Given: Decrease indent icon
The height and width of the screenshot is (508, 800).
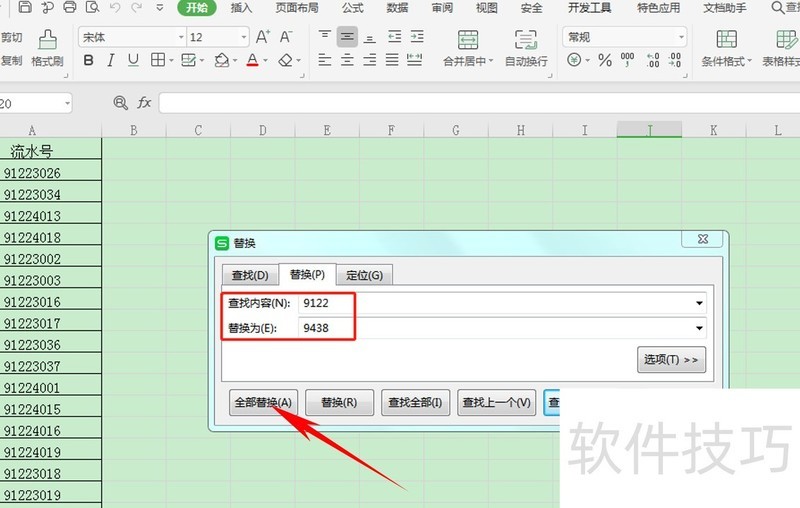Looking at the screenshot, I should click(394, 36).
